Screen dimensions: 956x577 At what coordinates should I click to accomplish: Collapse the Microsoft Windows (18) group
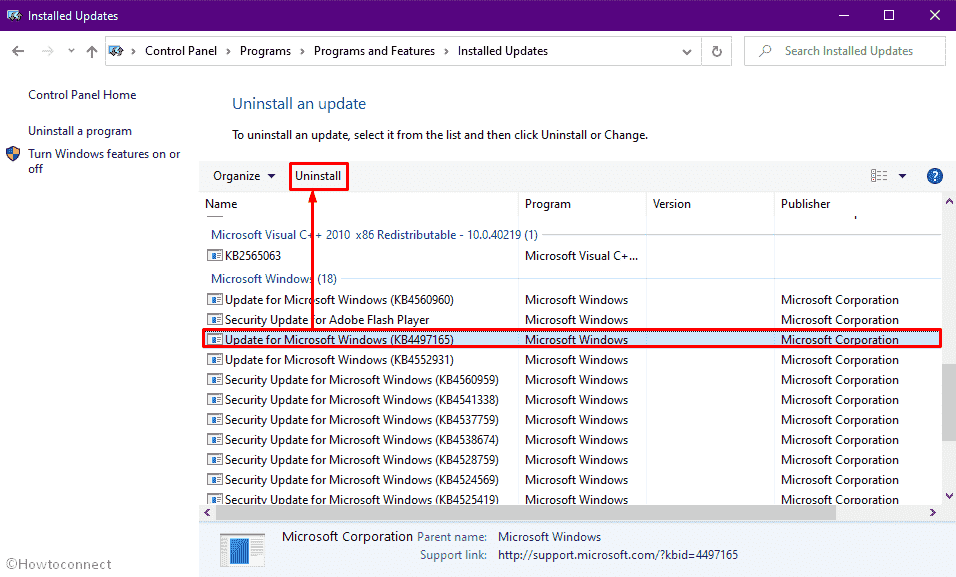[x=274, y=279]
